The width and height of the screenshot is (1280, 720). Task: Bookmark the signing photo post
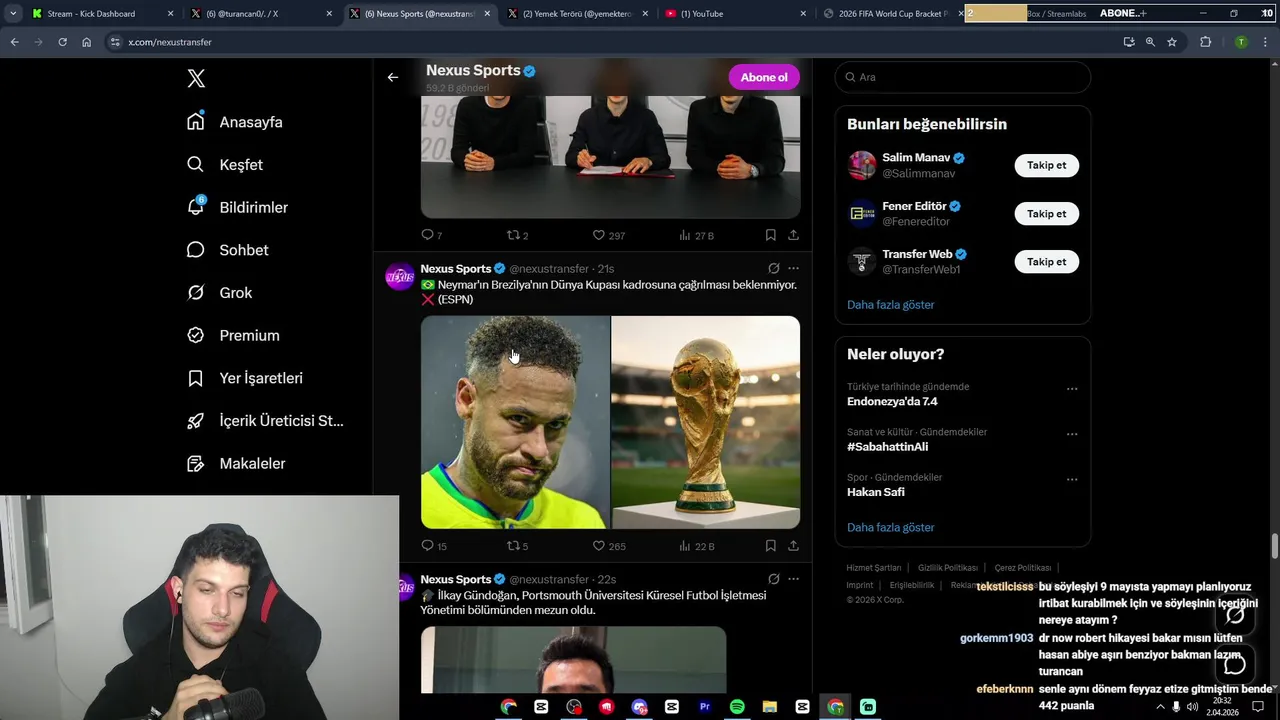pos(770,235)
